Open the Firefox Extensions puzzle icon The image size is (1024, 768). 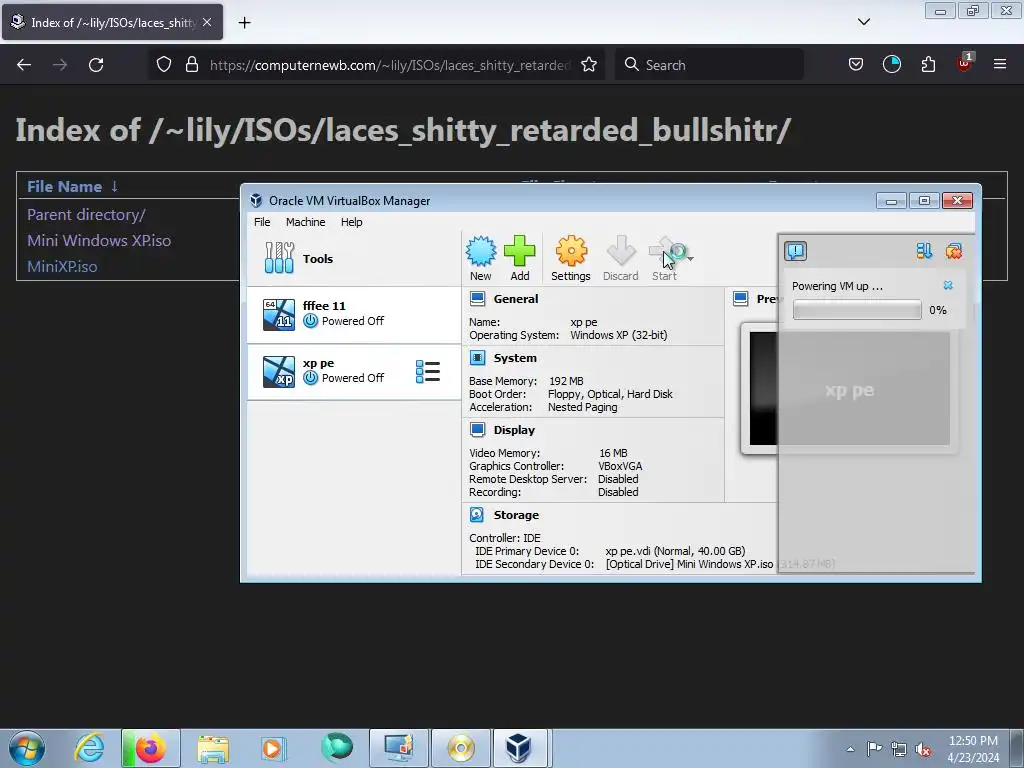928,65
